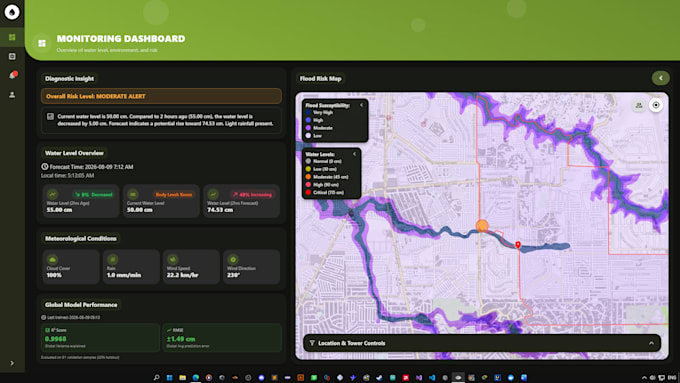Image resolution: width=680 pixels, height=383 pixels.
Task: Click the red location pin on map
Action: (x=518, y=245)
